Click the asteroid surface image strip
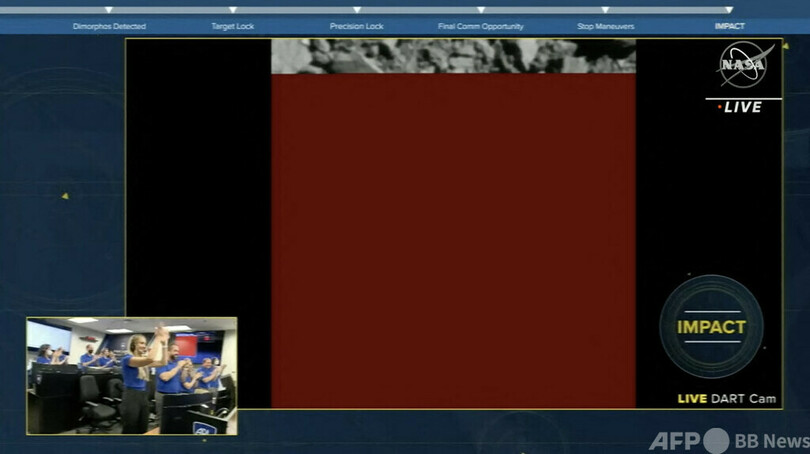This screenshot has width=810, height=454. point(453,56)
